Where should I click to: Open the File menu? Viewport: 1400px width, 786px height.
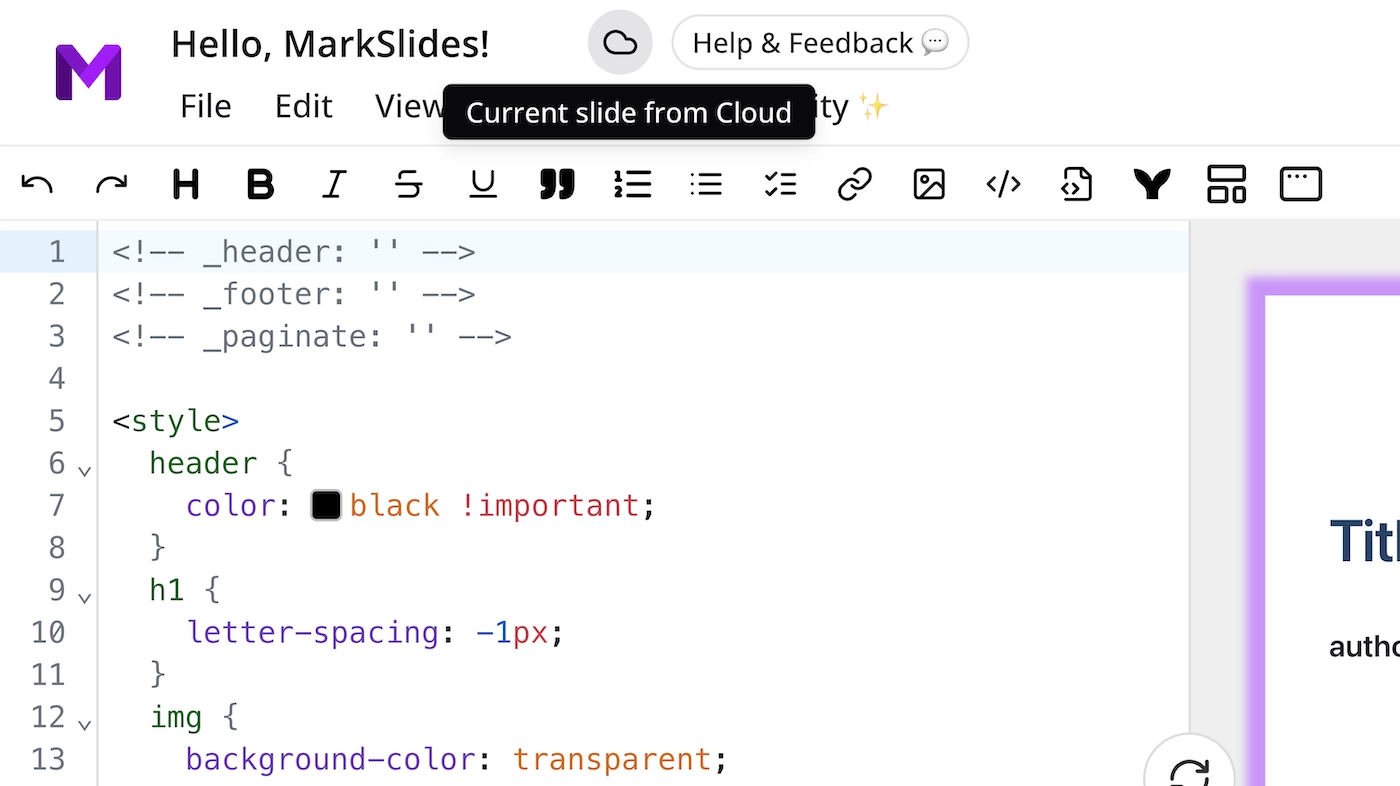(205, 106)
